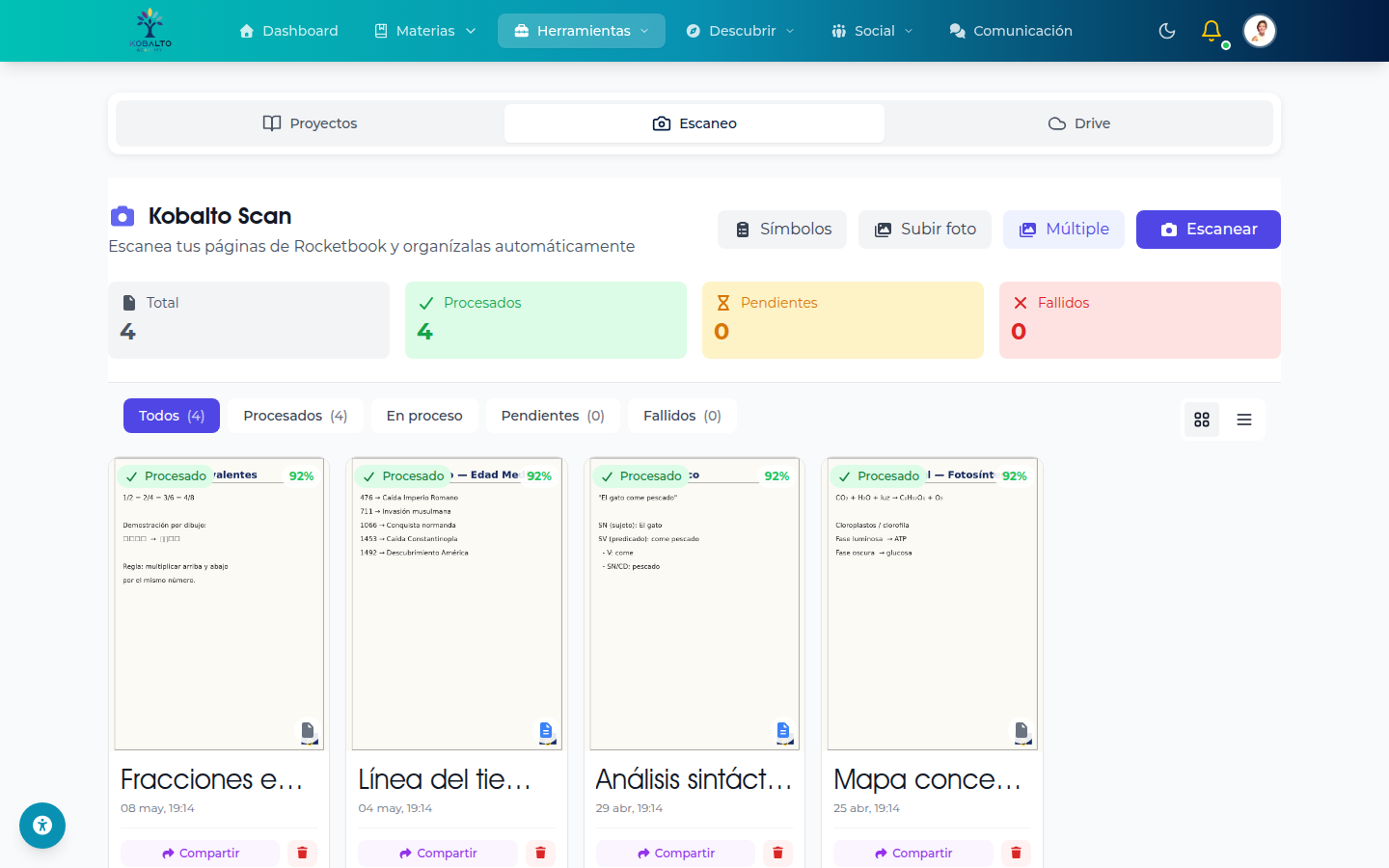Open the Análisis sintáctico scan thumbnail

click(x=694, y=604)
